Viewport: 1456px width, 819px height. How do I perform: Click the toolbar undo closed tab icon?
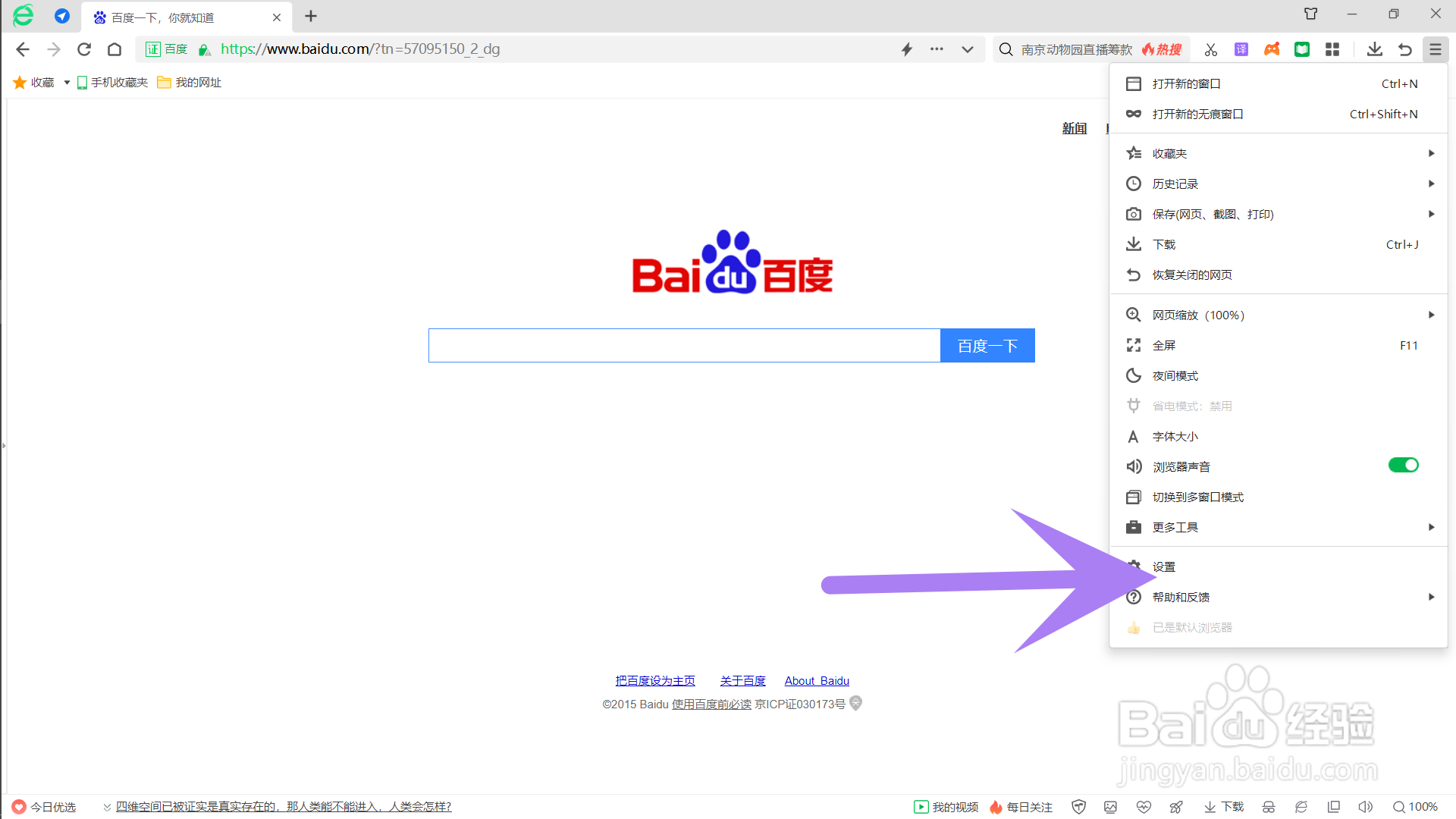(x=1404, y=49)
